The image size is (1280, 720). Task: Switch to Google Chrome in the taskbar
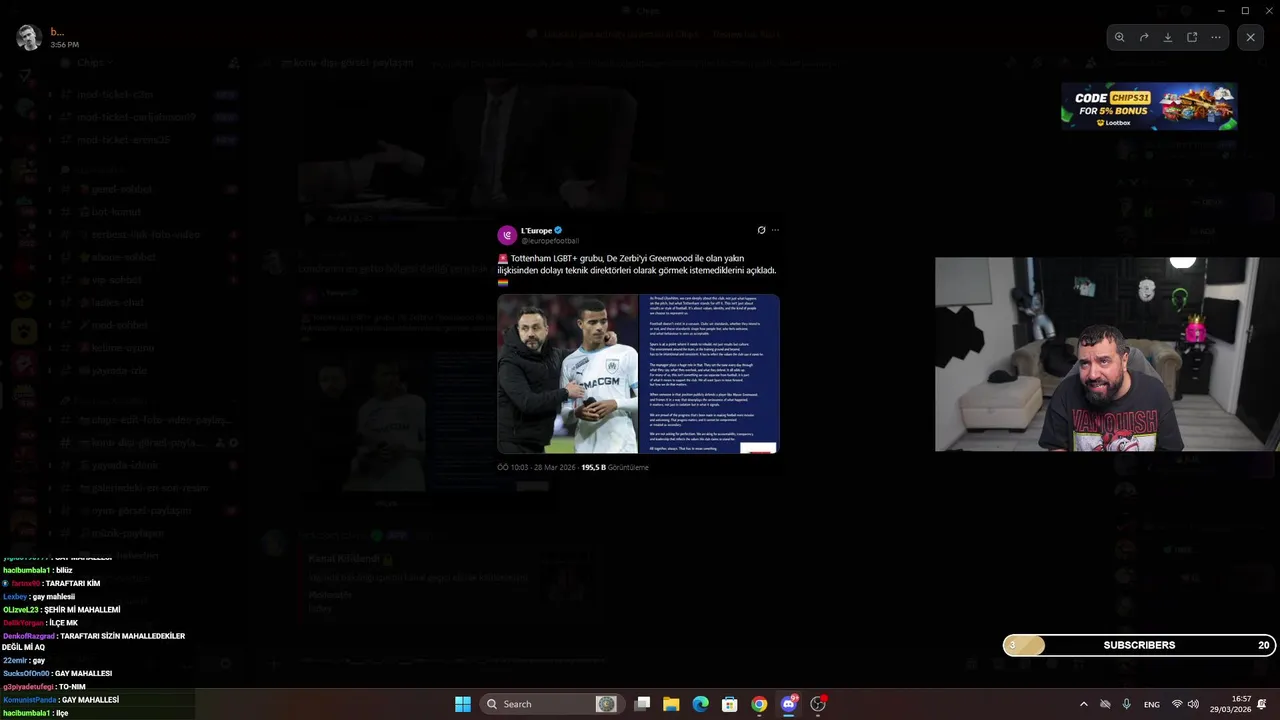pos(759,704)
